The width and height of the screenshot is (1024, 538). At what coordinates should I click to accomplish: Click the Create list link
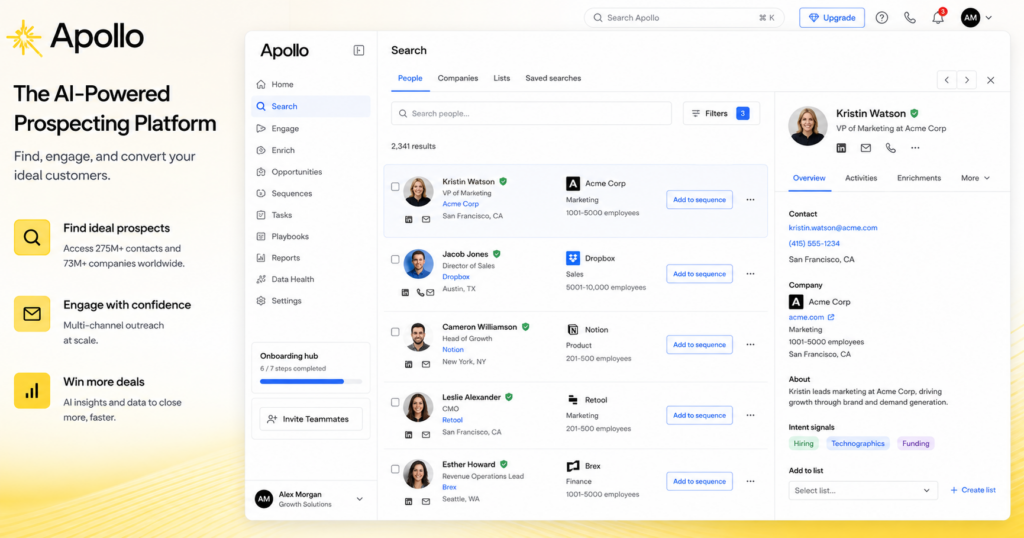click(x=972, y=490)
